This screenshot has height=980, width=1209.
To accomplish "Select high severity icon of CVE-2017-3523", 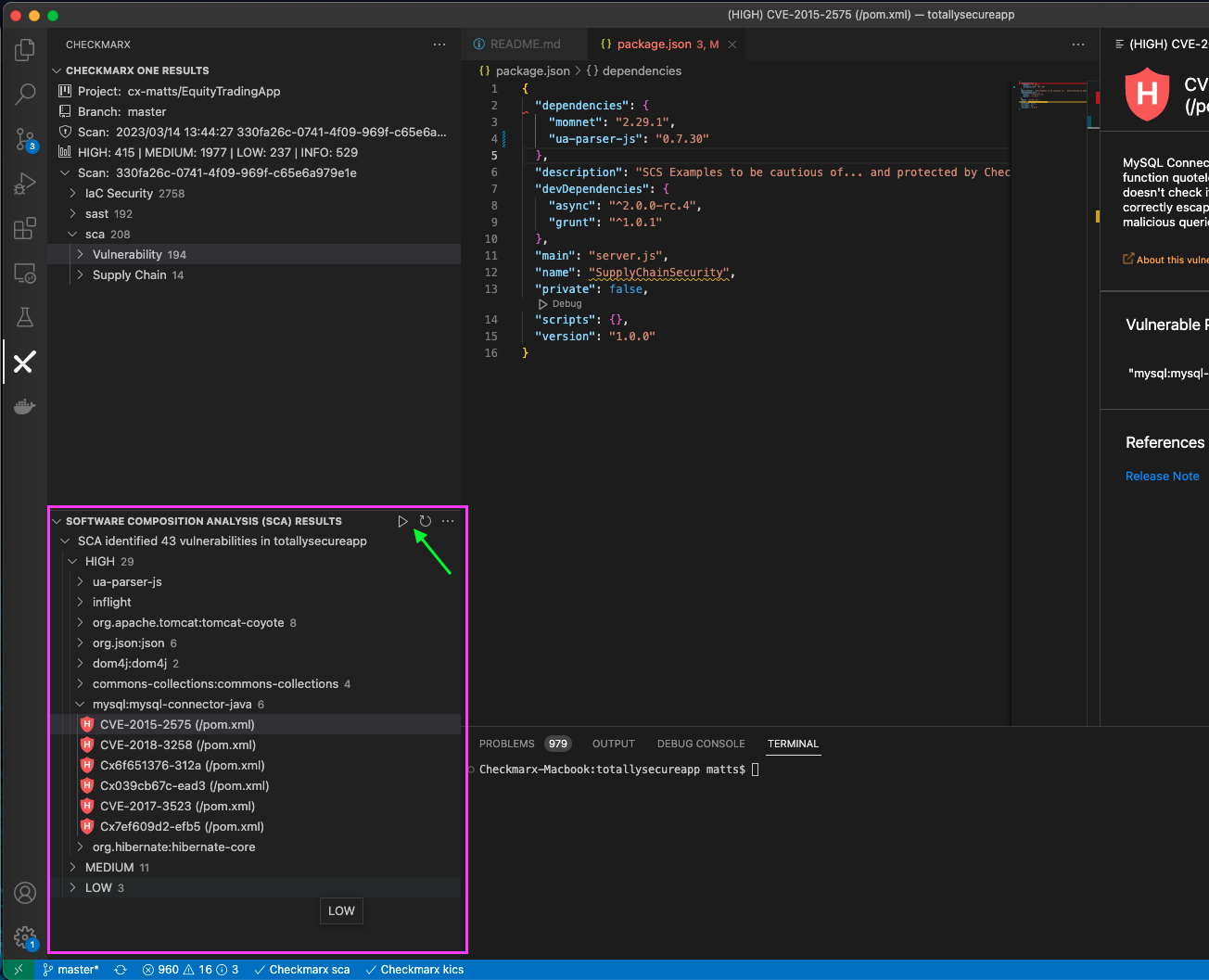I will (x=87, y=806).
